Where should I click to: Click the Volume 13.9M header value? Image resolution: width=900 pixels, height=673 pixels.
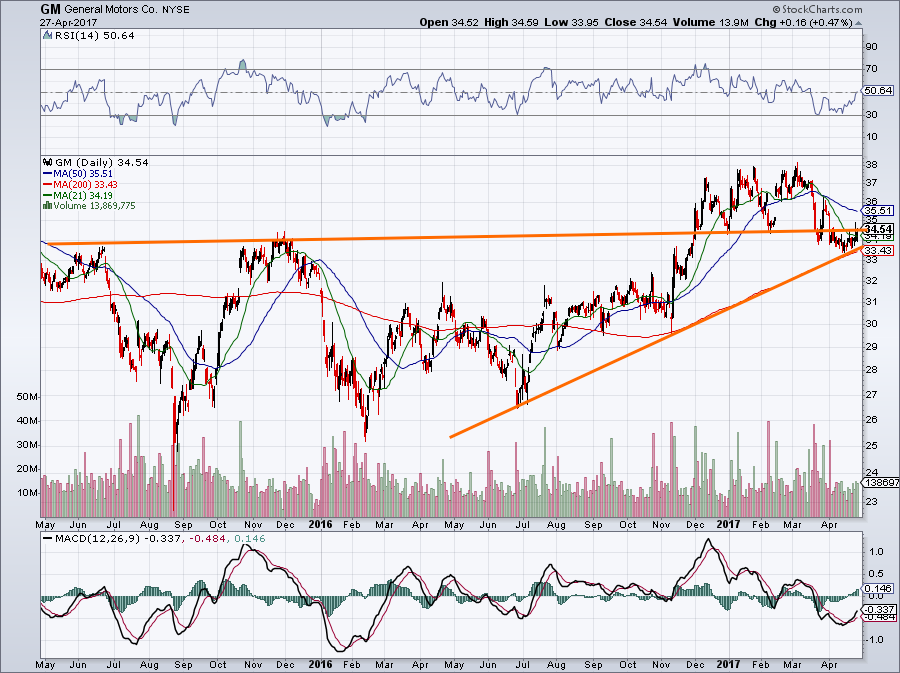[711, 22]
